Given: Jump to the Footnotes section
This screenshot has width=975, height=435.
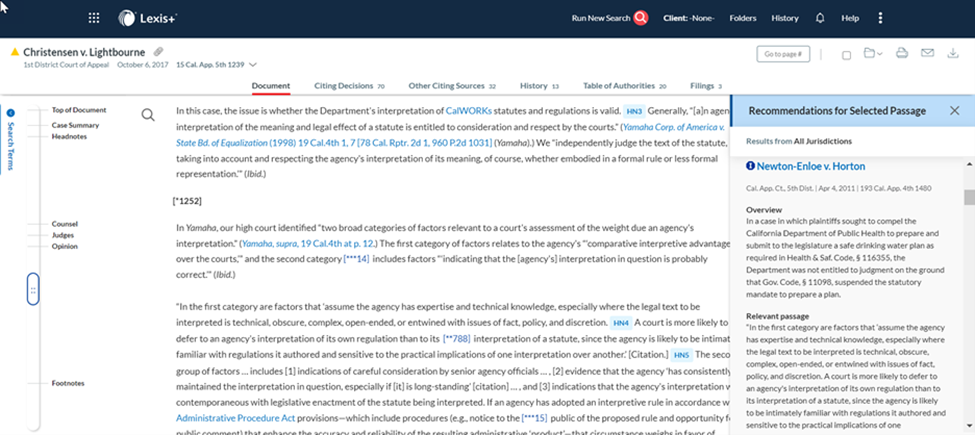Looking at the screenshot, I should pos(68,383).
